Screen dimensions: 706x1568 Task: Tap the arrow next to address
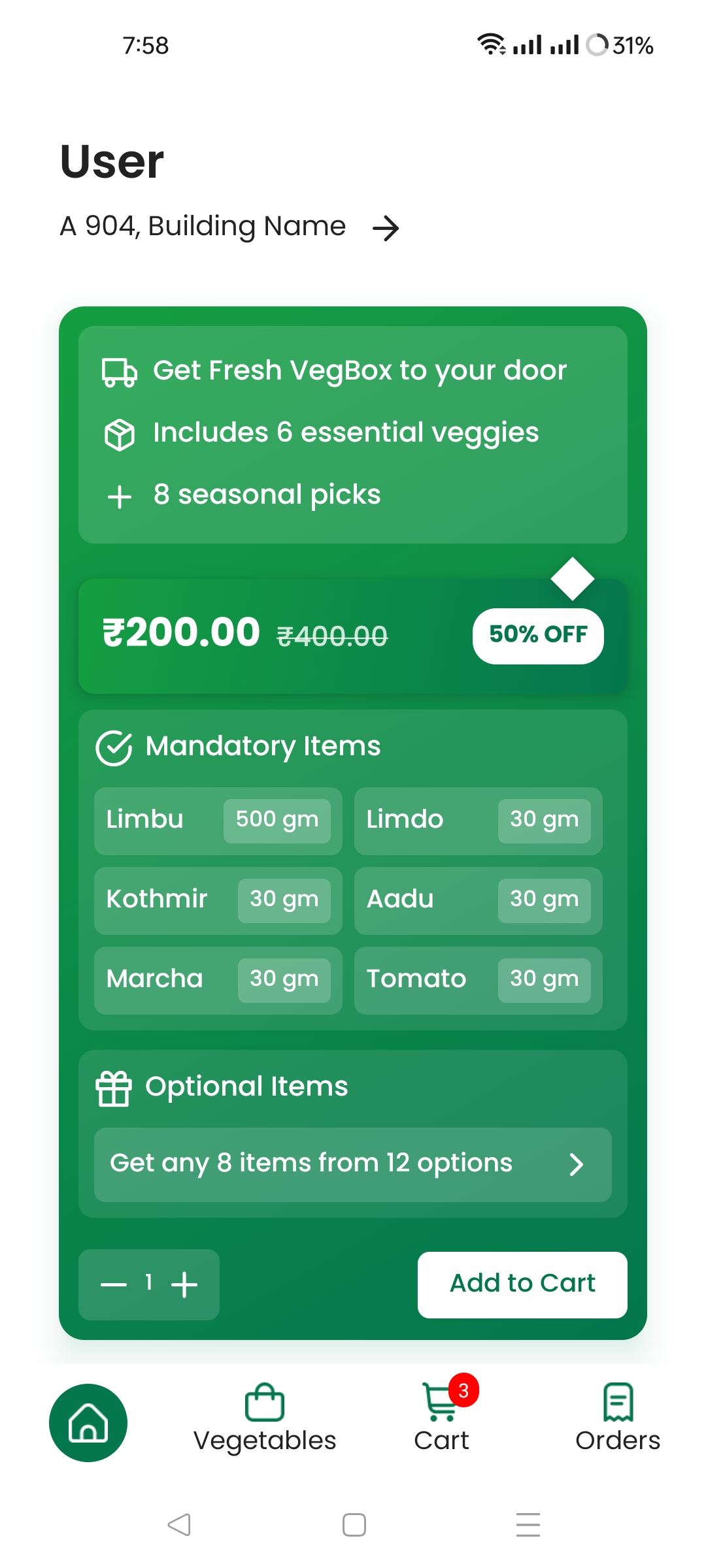(386, 228)
